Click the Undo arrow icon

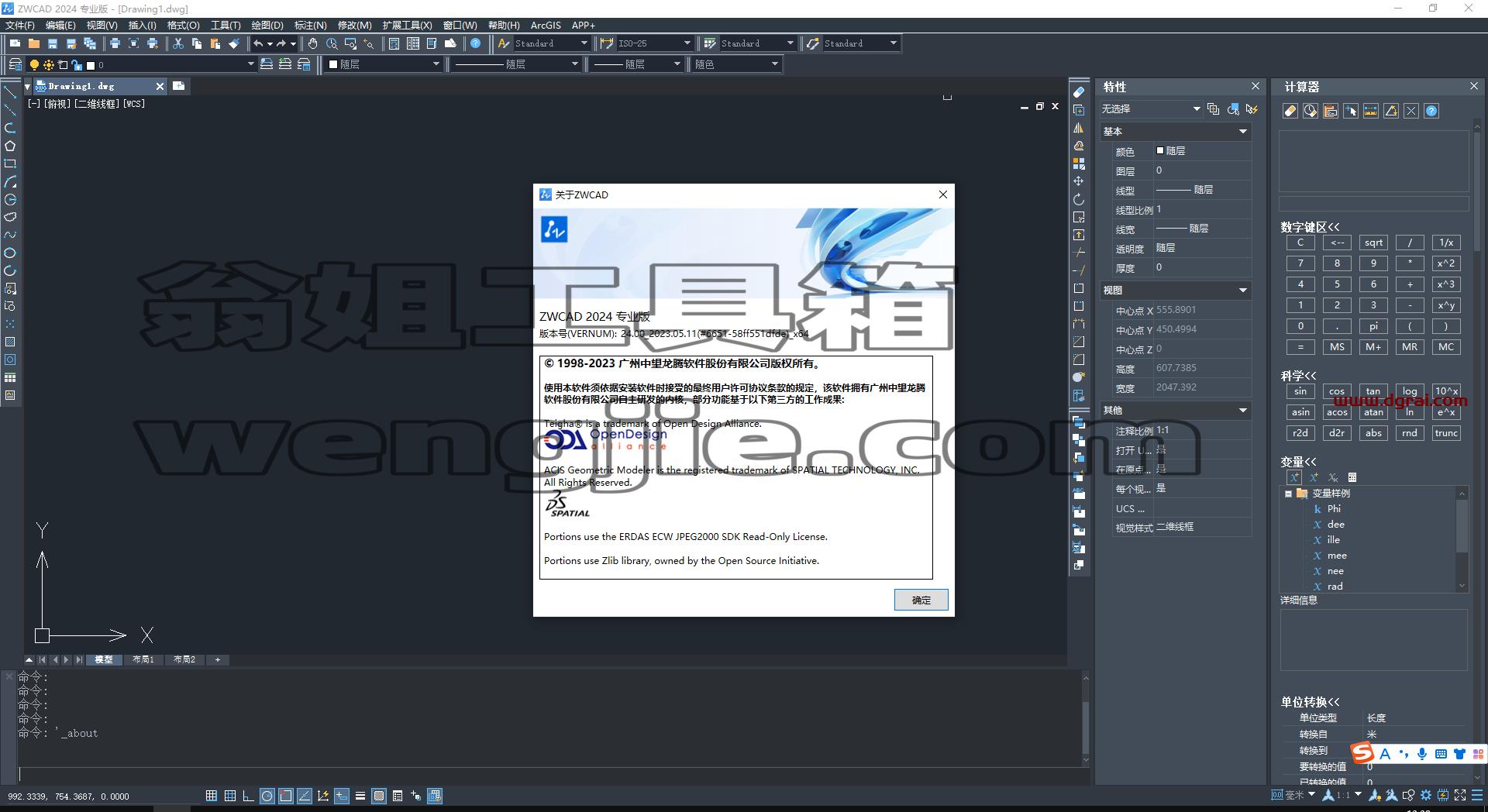tap(258, 43)
